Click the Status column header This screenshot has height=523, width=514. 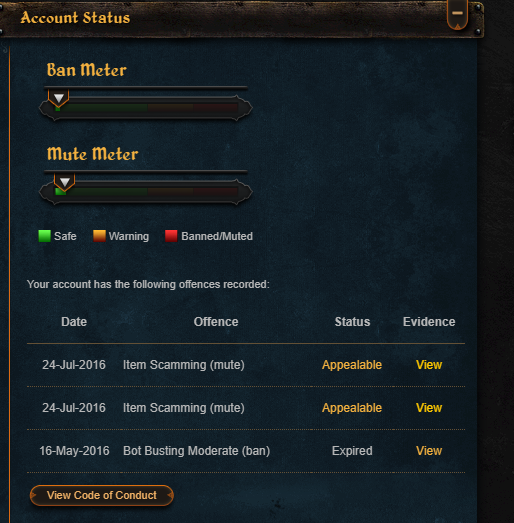(x=352, y=322)
